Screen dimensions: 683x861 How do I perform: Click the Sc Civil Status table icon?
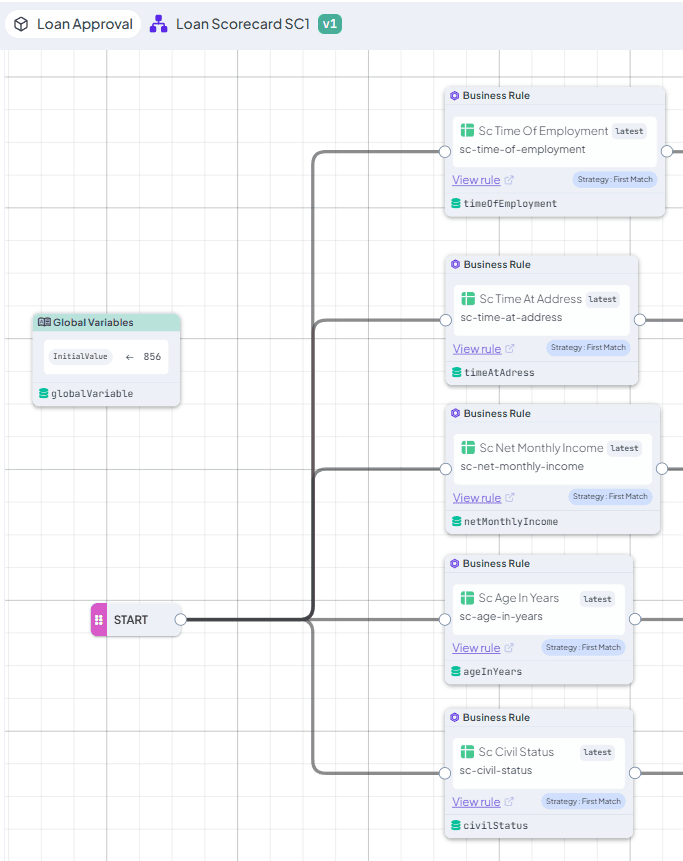467,751
